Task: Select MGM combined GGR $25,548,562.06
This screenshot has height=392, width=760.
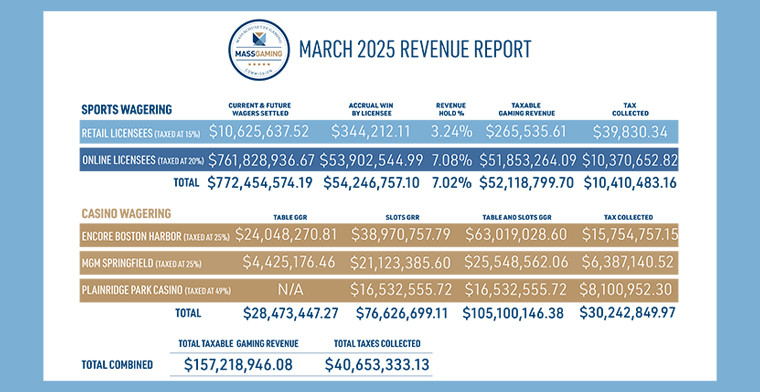Action: (516, 263)
